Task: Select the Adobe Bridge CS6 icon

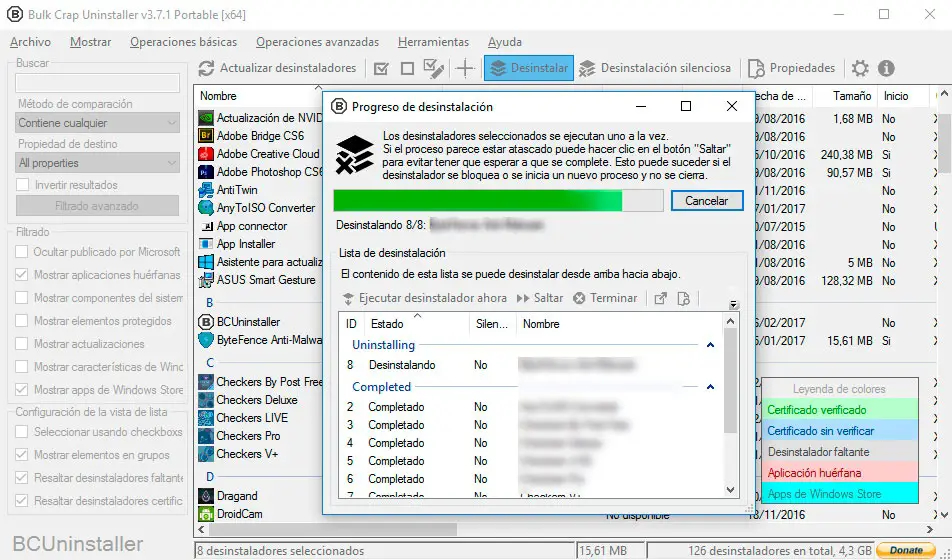Action: click(206, 135)
